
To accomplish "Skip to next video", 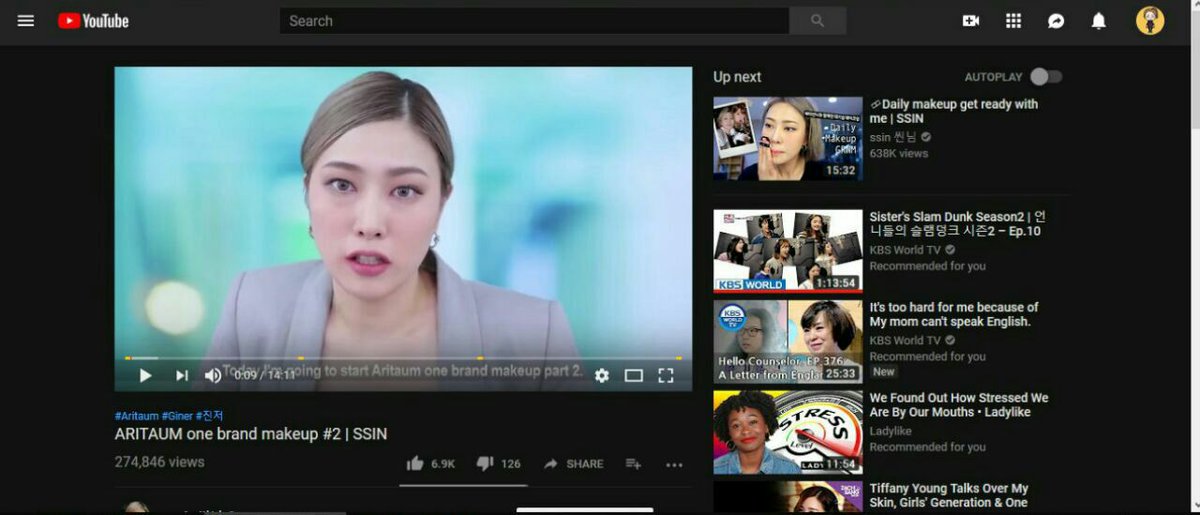I will click(182, 375).
